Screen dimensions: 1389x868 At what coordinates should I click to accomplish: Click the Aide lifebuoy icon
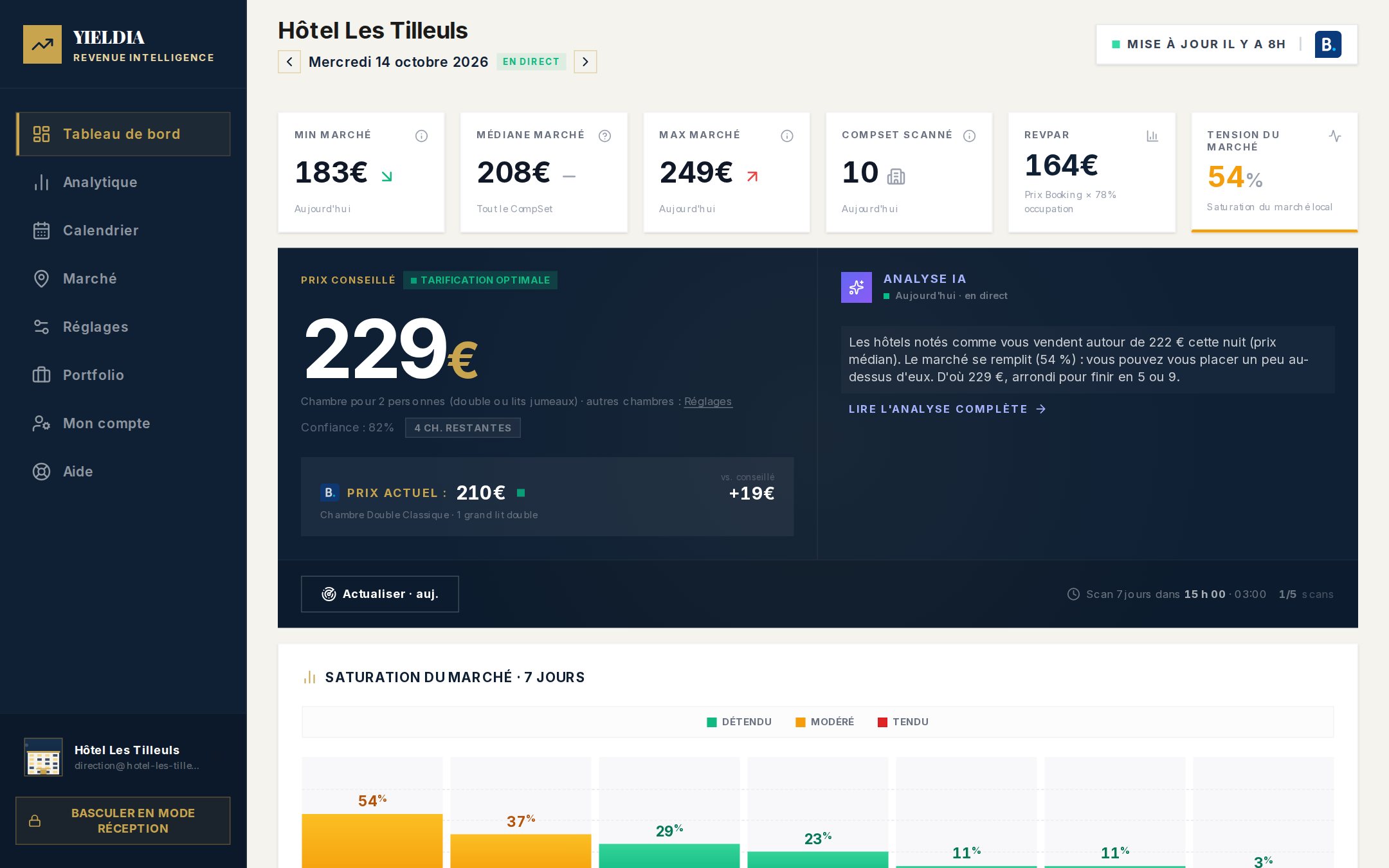41,471
